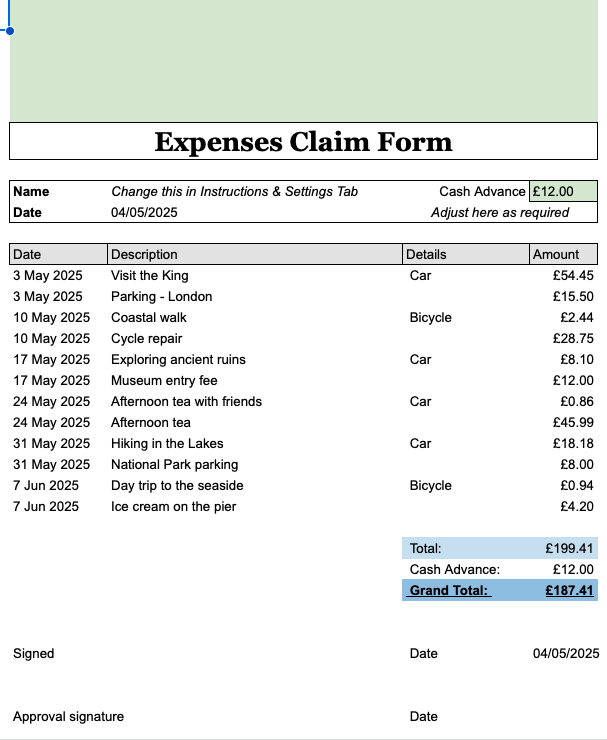Image resolution: width=607 pixels, height=740 pixels.
Task: Click the Grand Total £187.41 cell
Action: [x=569, y=590]
